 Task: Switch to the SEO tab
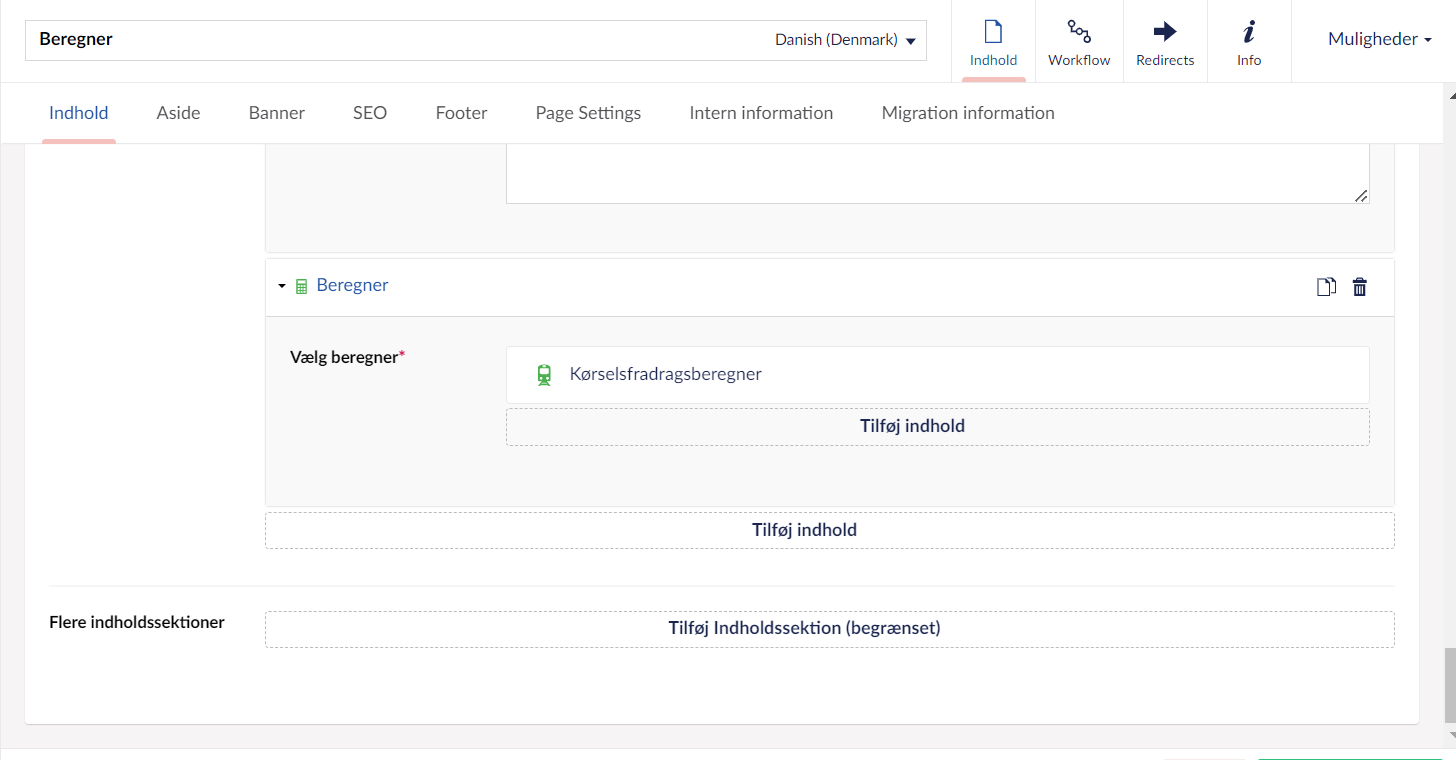[x=370, y=113]
